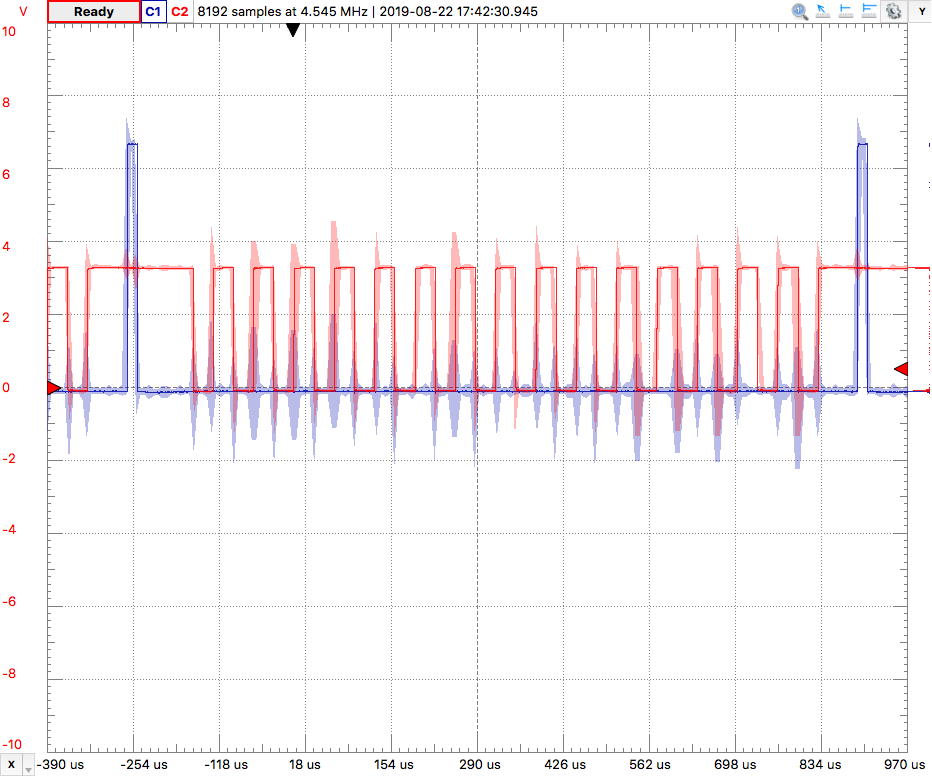This screenshot has width=932, height=776.
Task: Click the 18 us time axis label
Action: click(x=305, y=765)
